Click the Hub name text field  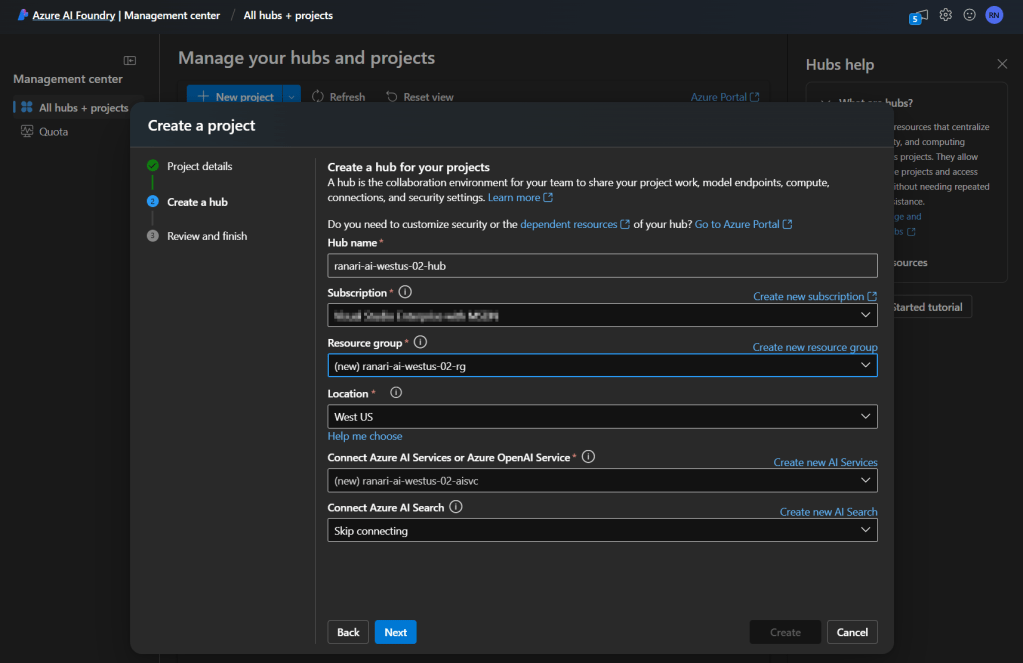pyautogui.click(x=602, y=265)
